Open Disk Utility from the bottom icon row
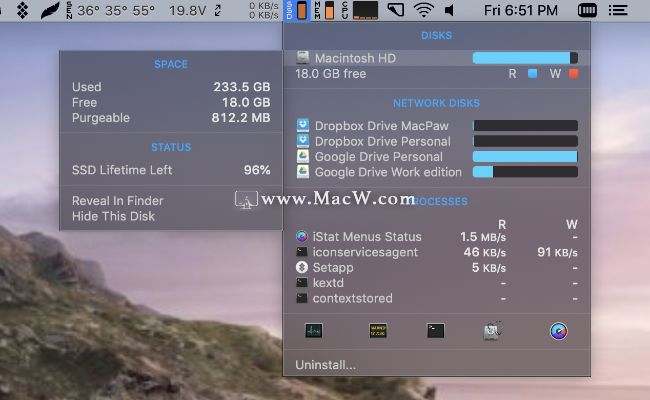Image resolution: width=650 pixels, height=400 pixels. (x=492, y=331)
